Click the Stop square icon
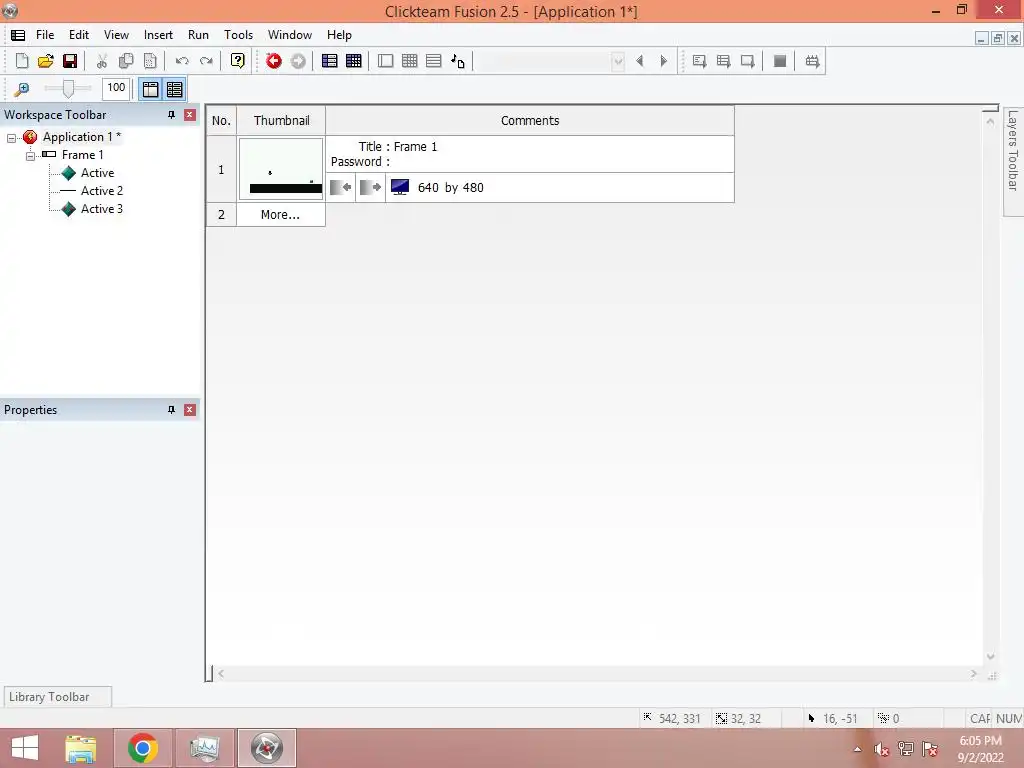 click(780, 61)
